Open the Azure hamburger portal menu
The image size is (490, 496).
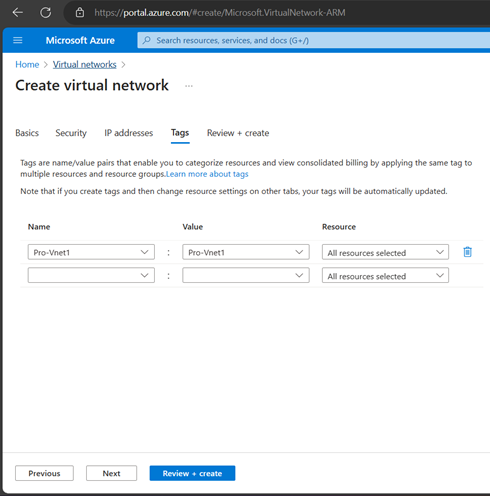[x=18, y=40]
